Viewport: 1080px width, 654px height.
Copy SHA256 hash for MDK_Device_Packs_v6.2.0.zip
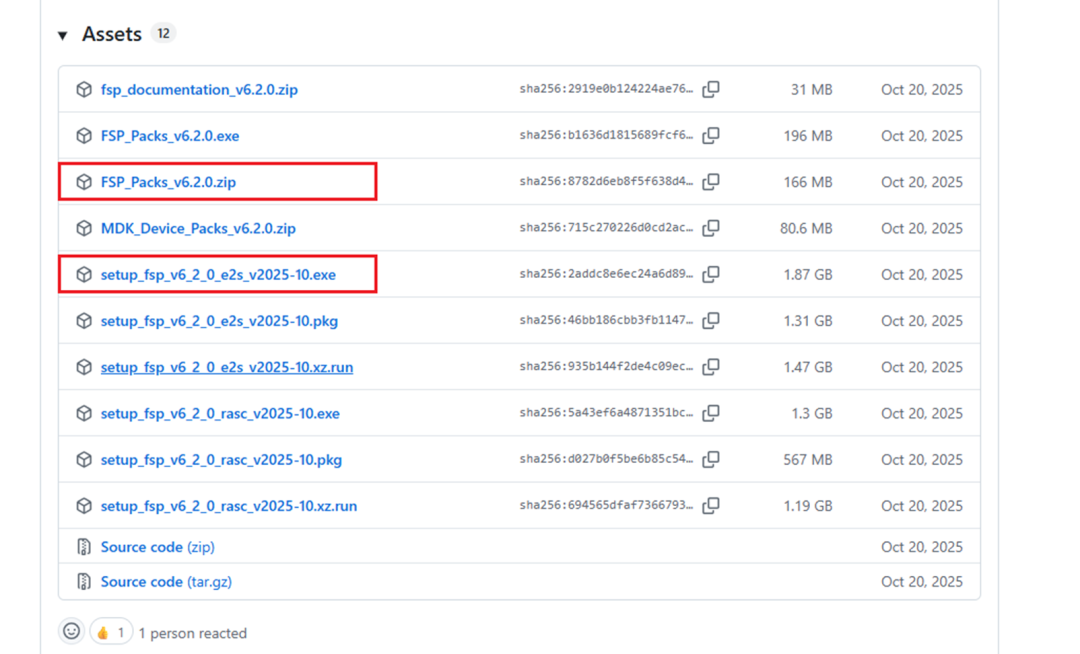pyautogui.click(x=711, y=228)
